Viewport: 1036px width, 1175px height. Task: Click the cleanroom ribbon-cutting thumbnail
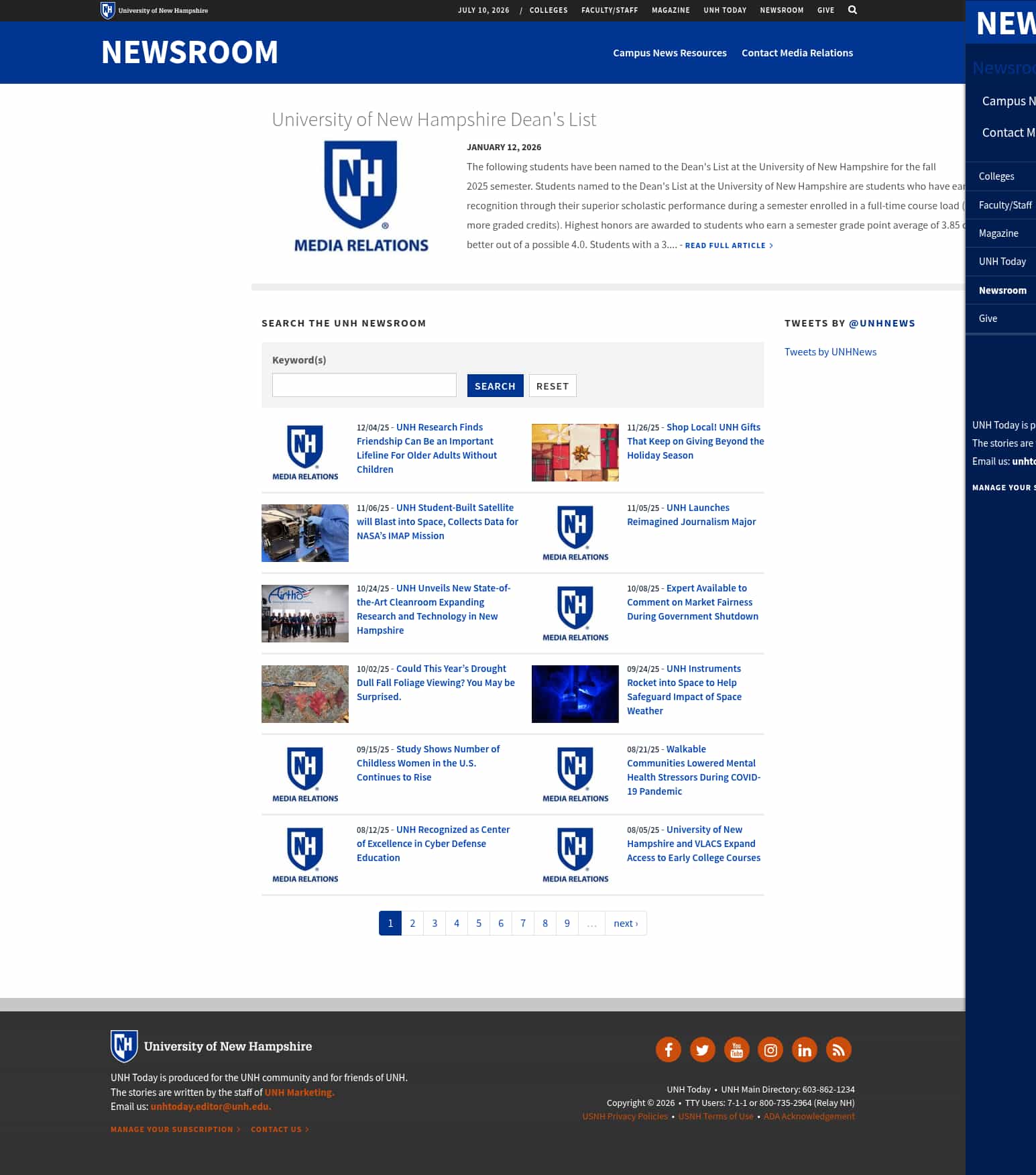click(305, 614)
